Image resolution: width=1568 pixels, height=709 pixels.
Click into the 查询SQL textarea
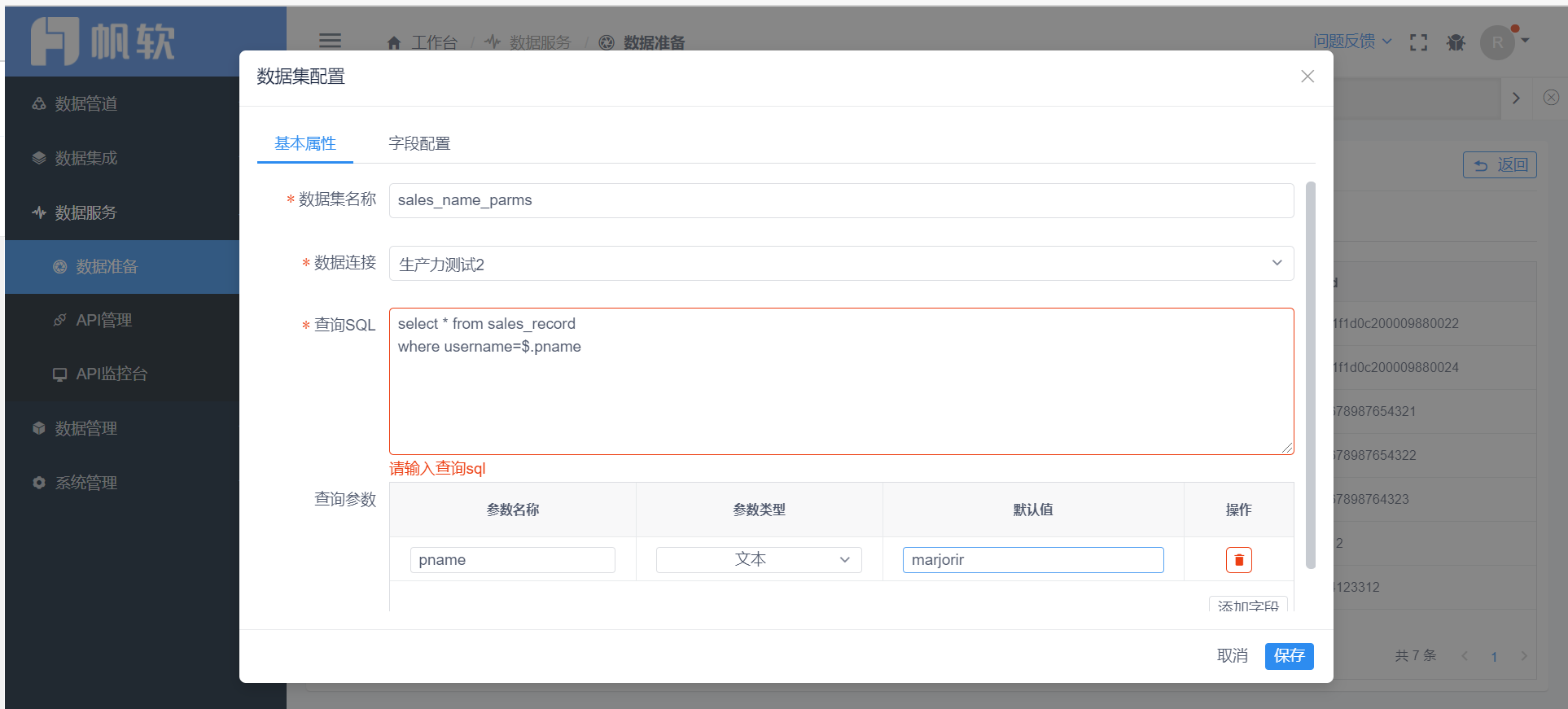(x=841, y=381)
